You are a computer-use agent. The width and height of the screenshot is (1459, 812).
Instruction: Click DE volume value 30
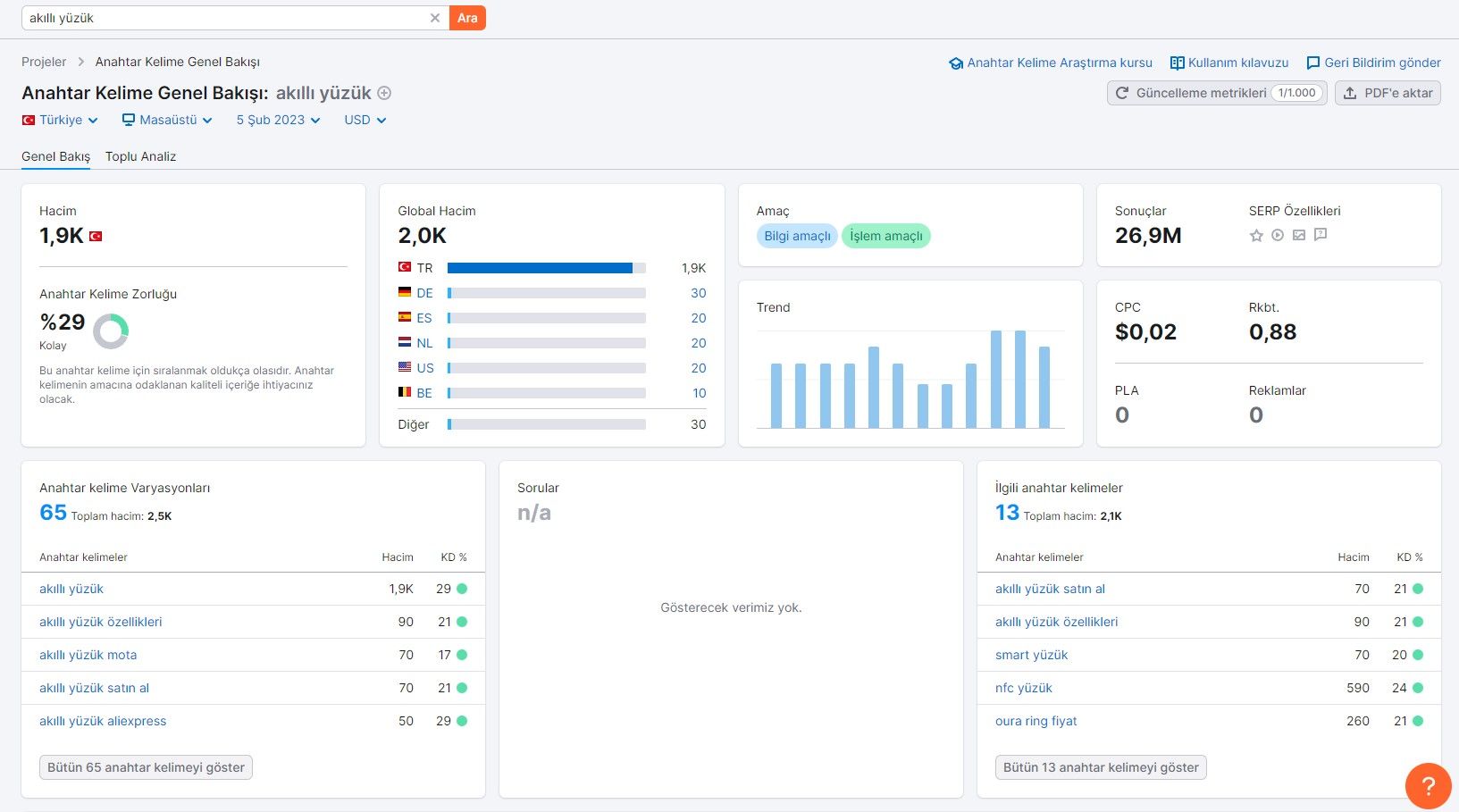(x=699, y=293)
